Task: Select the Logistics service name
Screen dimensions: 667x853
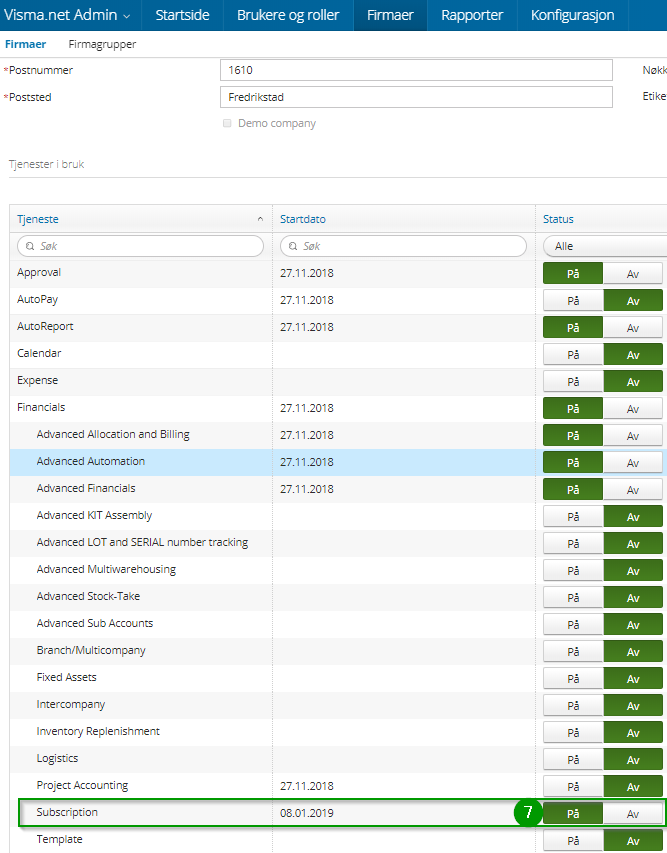Action: click(57, 758)
